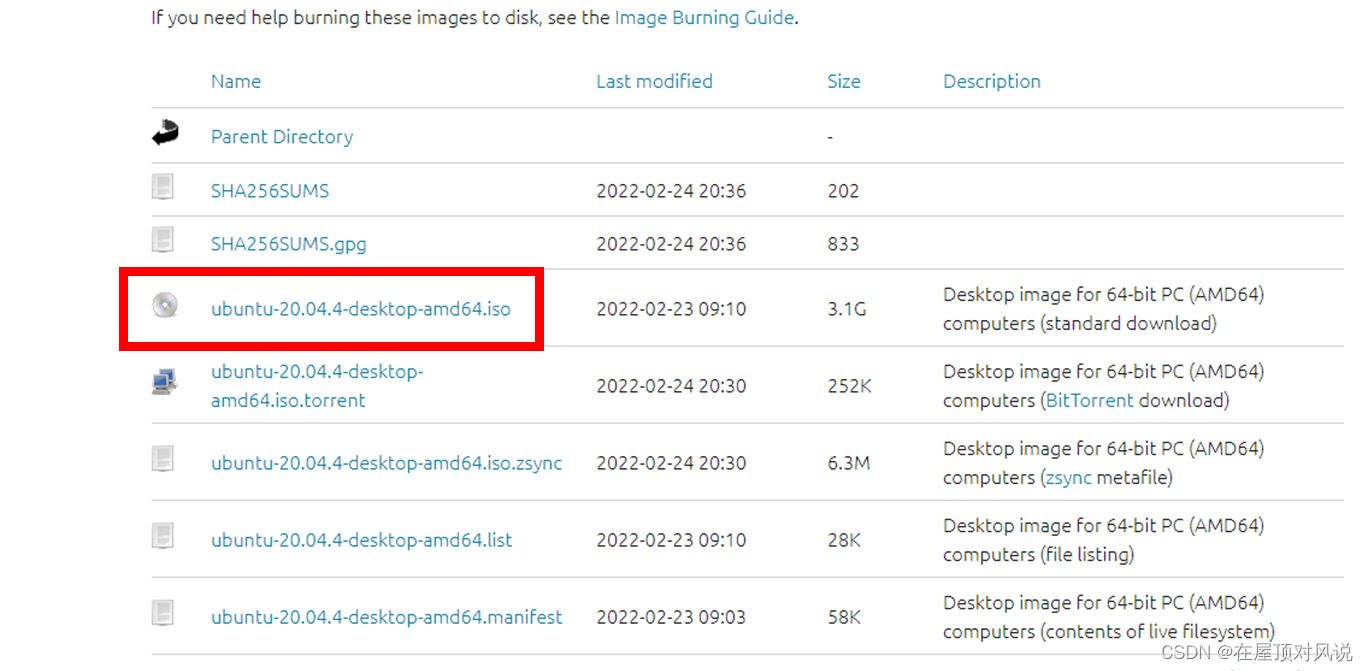Click the file icon beside iso.zsync
Viewport: 1368px width, 671px height.
click(163, 459)
